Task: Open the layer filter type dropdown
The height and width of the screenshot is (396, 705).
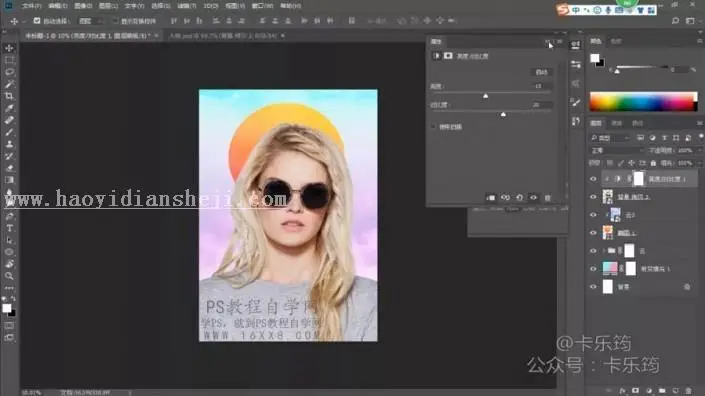Action: [x=610, y=138]
